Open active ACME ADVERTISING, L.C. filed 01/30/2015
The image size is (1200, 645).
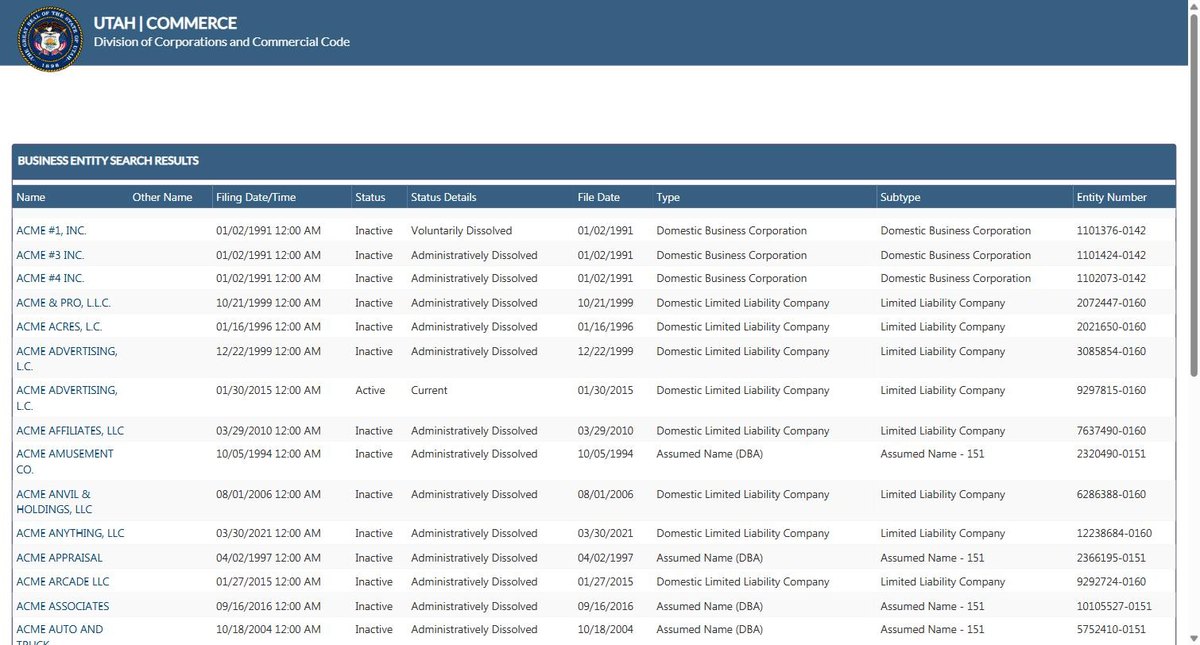coord(67,398)
